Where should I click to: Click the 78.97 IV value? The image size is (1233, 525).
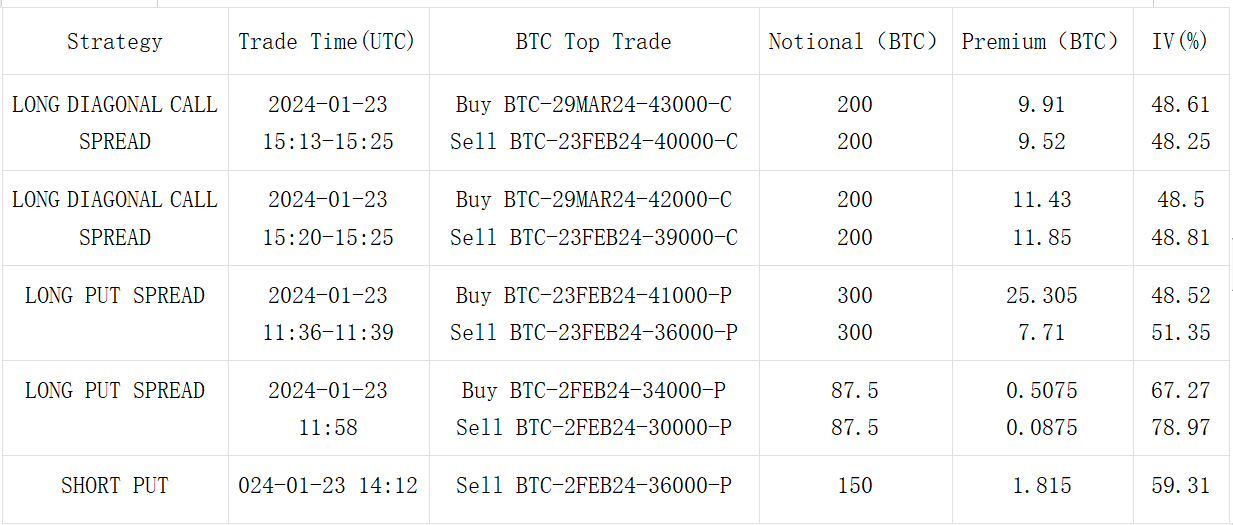[x=1180, y=428]
